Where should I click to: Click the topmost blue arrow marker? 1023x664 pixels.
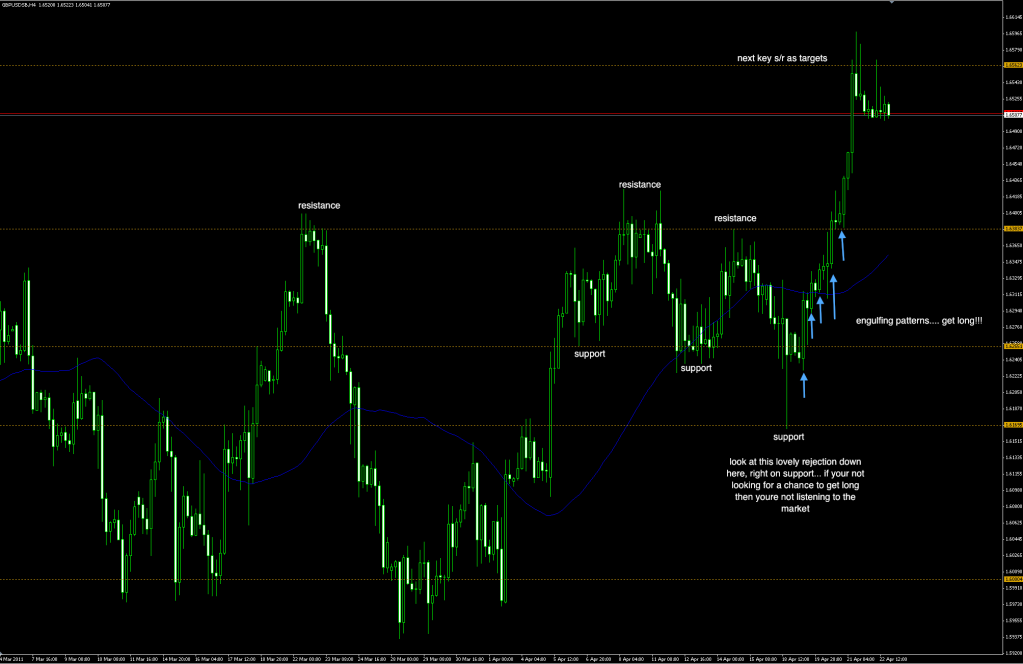[x=842, y=245]
